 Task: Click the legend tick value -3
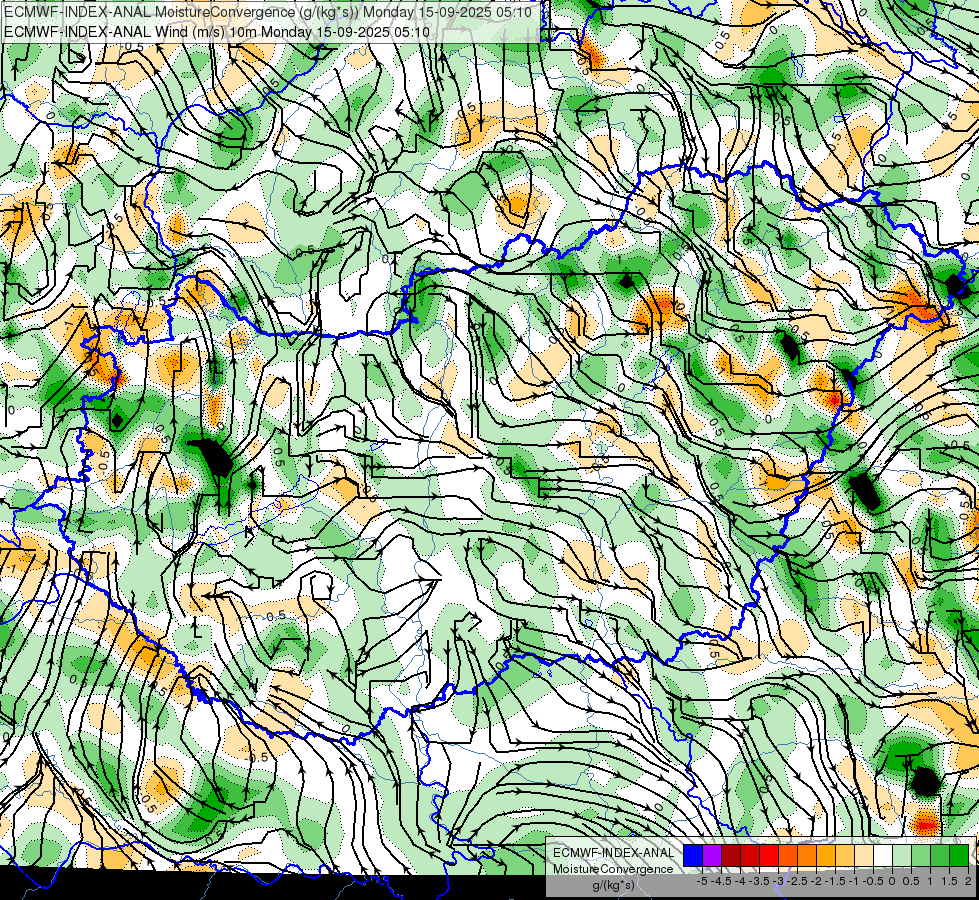pos(779,881)
